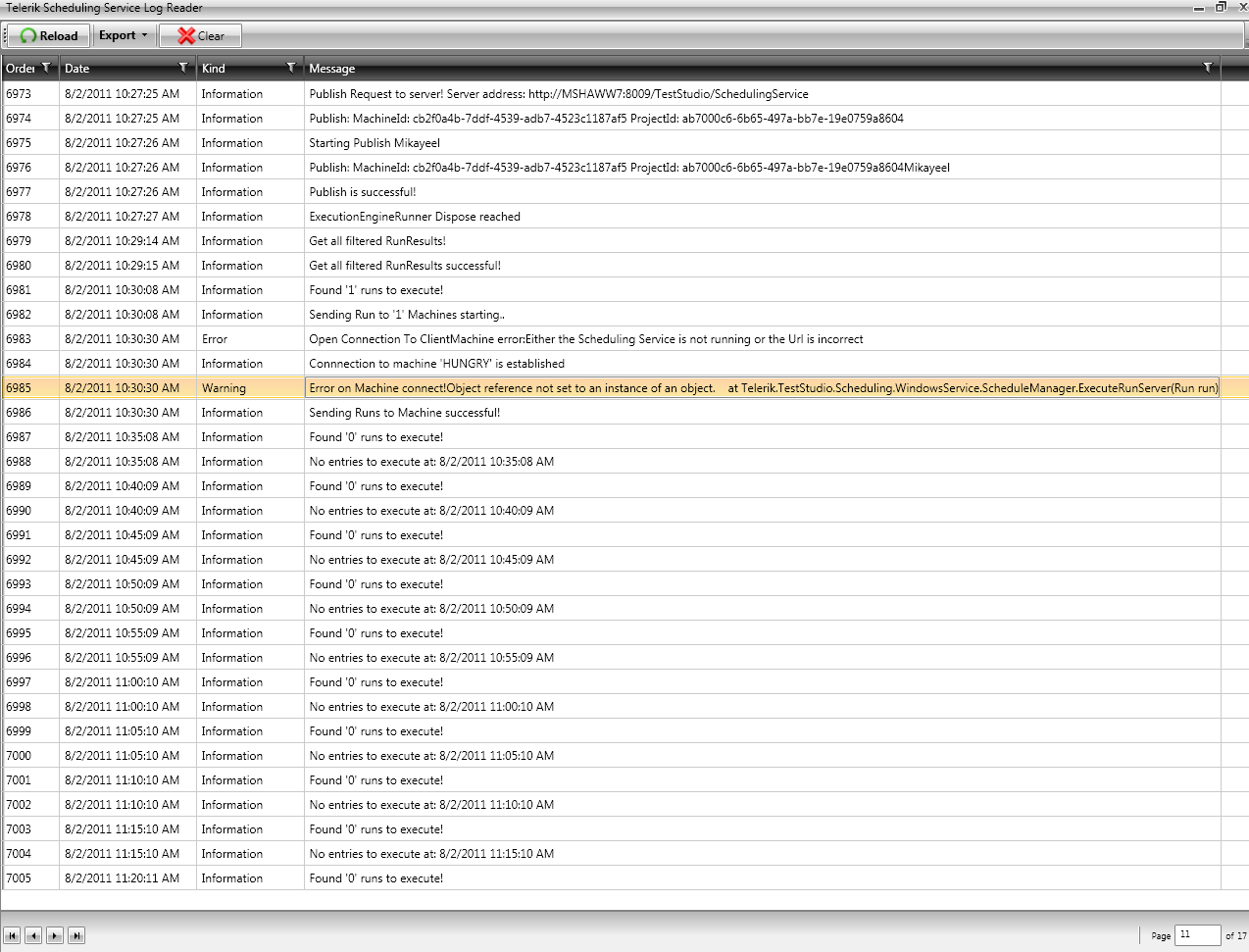Open the Message column filter icon
Screen dimensions: 1249x952
(1207, 68)
